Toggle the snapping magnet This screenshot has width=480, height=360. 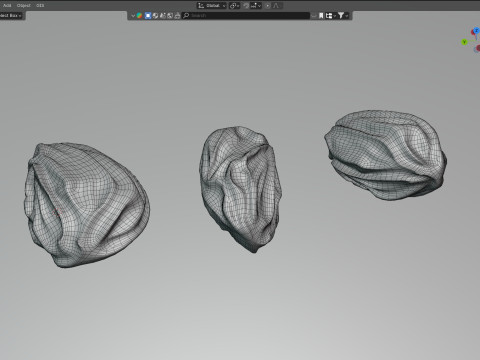coord(246,5)
